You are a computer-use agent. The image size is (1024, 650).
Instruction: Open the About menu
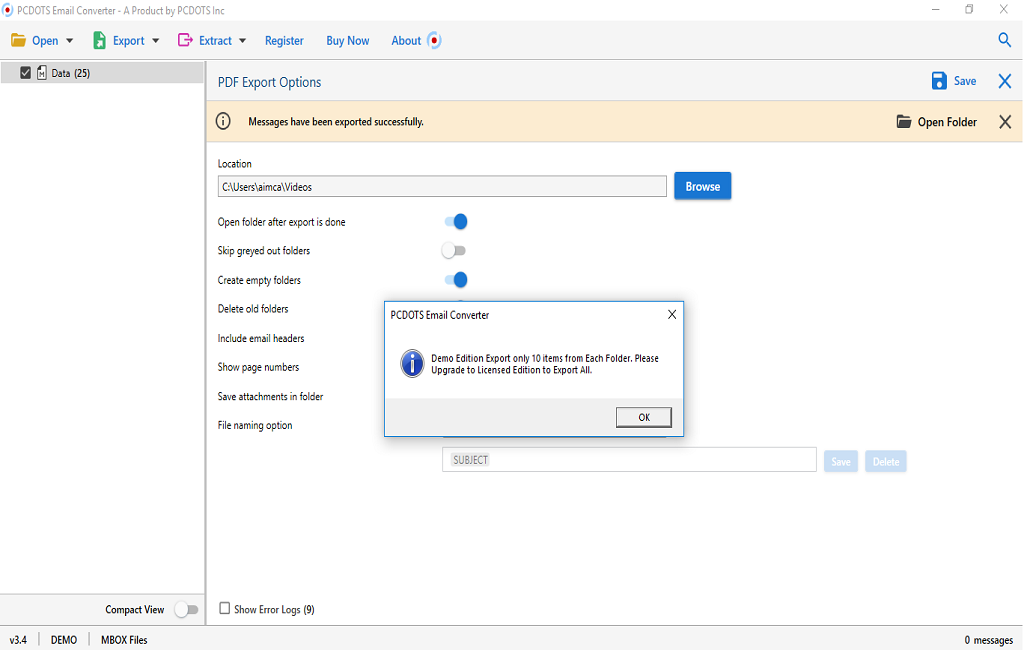(x=406, y=41)
